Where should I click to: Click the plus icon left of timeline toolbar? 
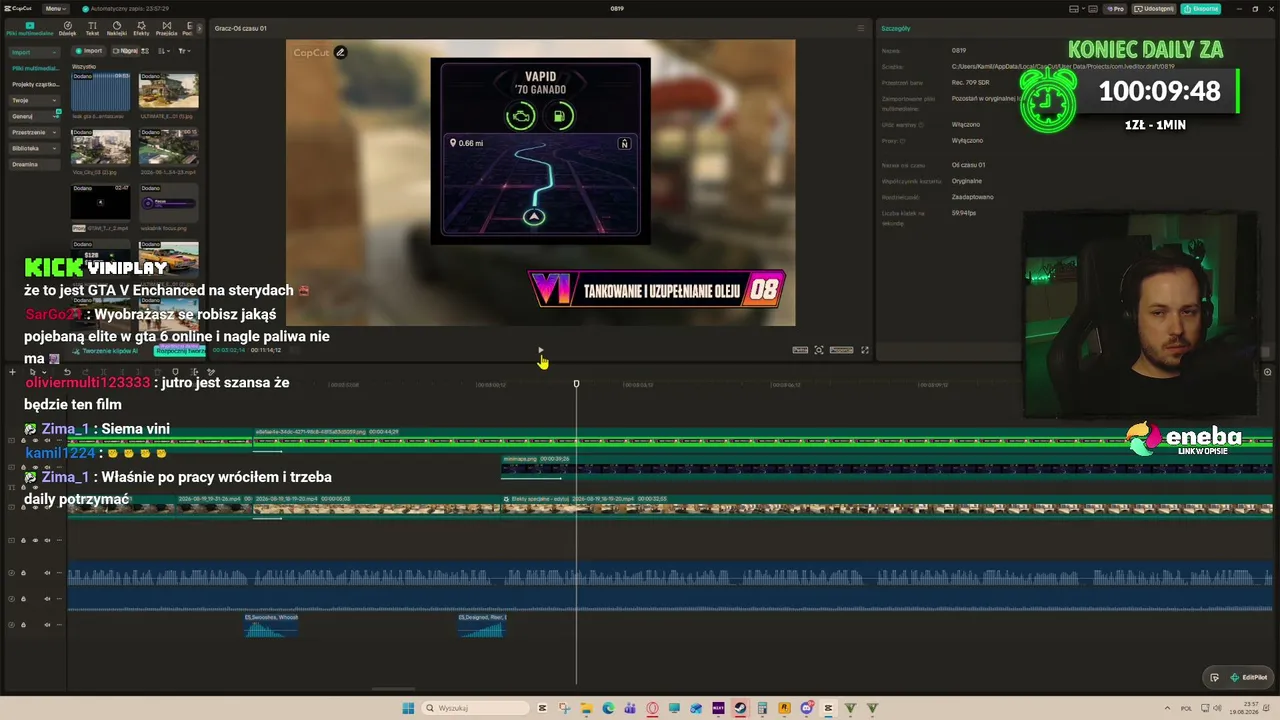tap(12, 372)
